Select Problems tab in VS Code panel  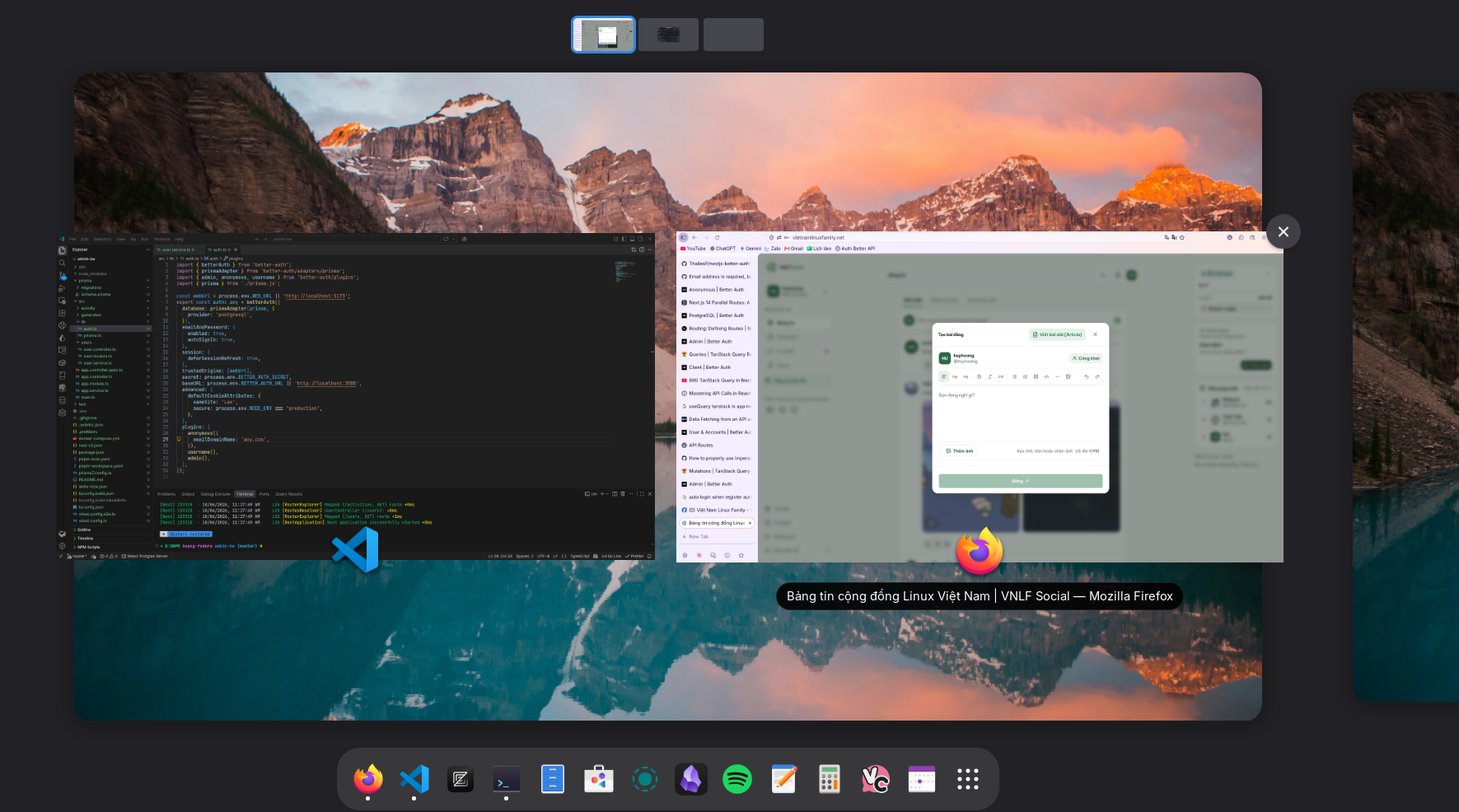[166, 494]
